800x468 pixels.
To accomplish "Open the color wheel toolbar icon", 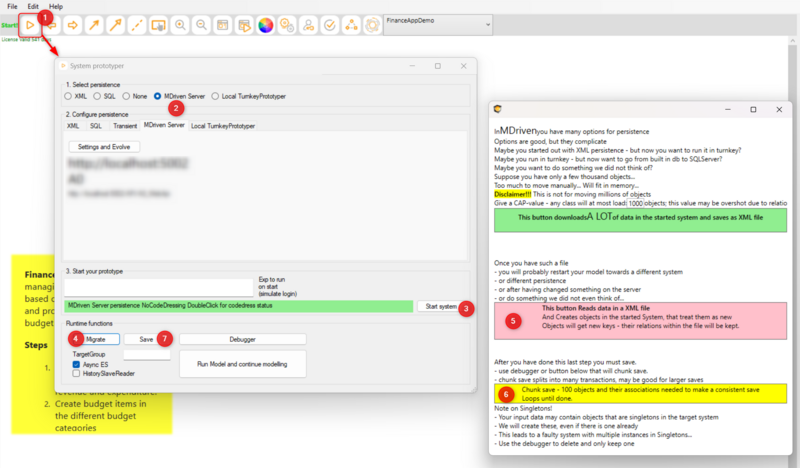I will [x=265, y=24].
